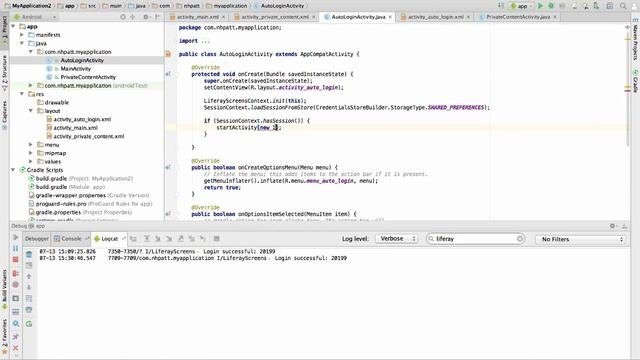Click MyApplication2 breadcrumb
Viewport: 640px width, 360px height.
(x=29, y=6)
